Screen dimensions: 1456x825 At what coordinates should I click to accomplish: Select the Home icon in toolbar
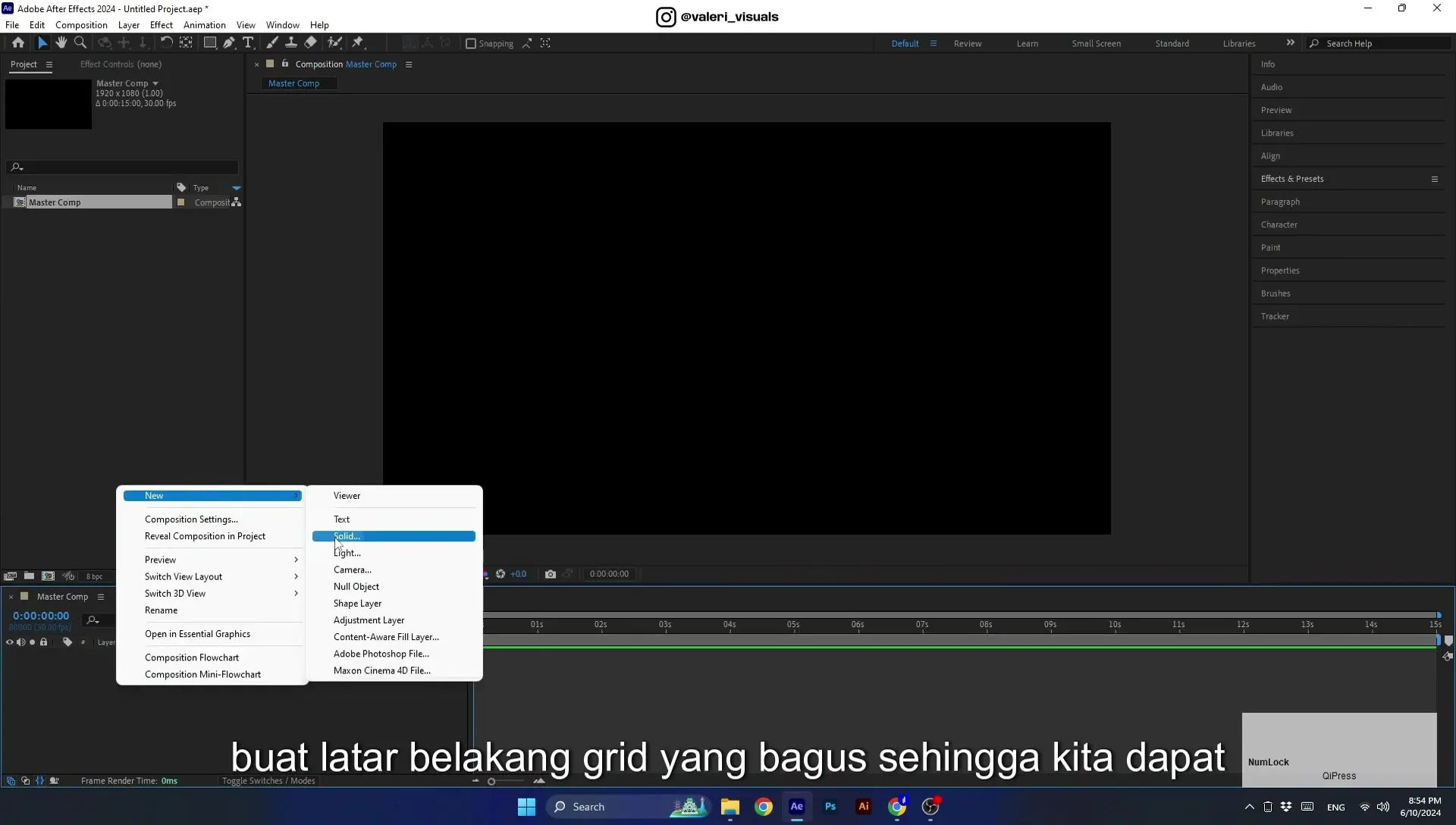point(18,43)
